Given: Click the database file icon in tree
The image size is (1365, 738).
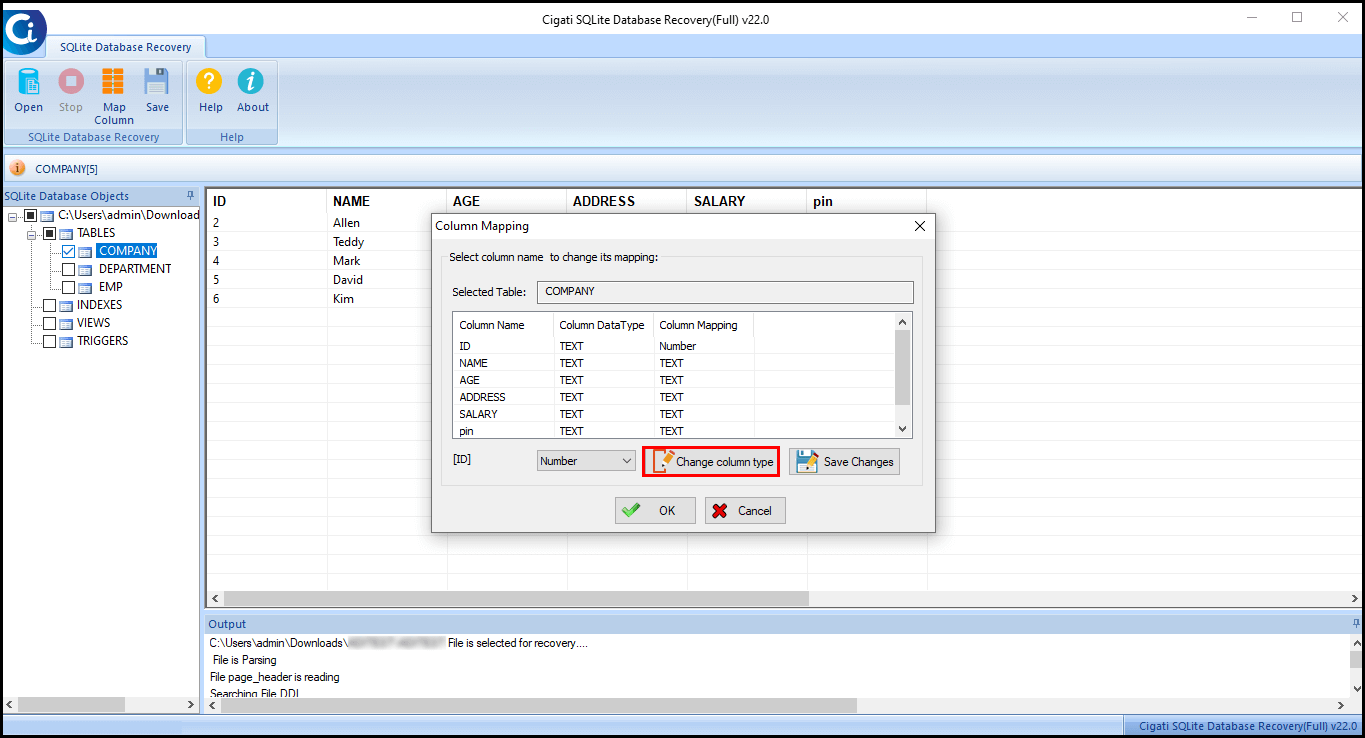Looking at the screenshot, I should click(47, 215).
